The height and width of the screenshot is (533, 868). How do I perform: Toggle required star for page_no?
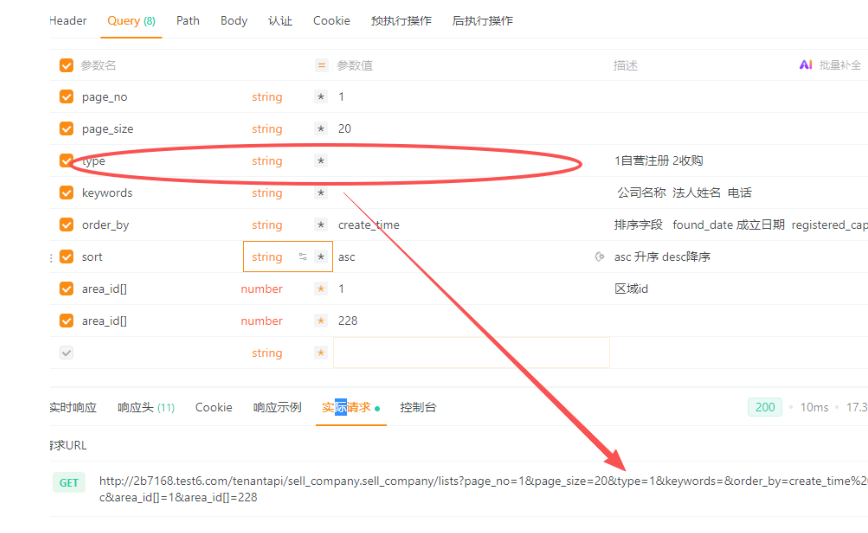(x=321, y=97)
